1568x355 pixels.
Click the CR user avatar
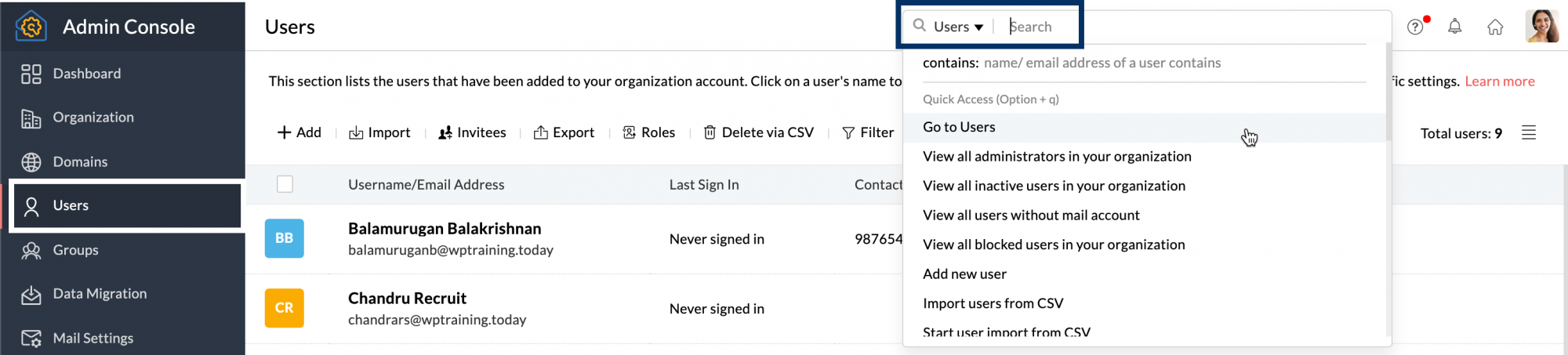[x=284, y=308]
